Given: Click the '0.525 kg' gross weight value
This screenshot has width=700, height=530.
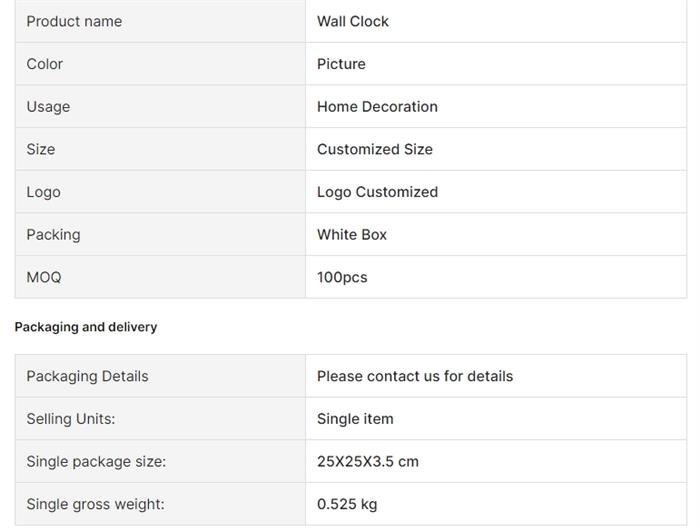Looking at the screenshot, I should [347, 504].
